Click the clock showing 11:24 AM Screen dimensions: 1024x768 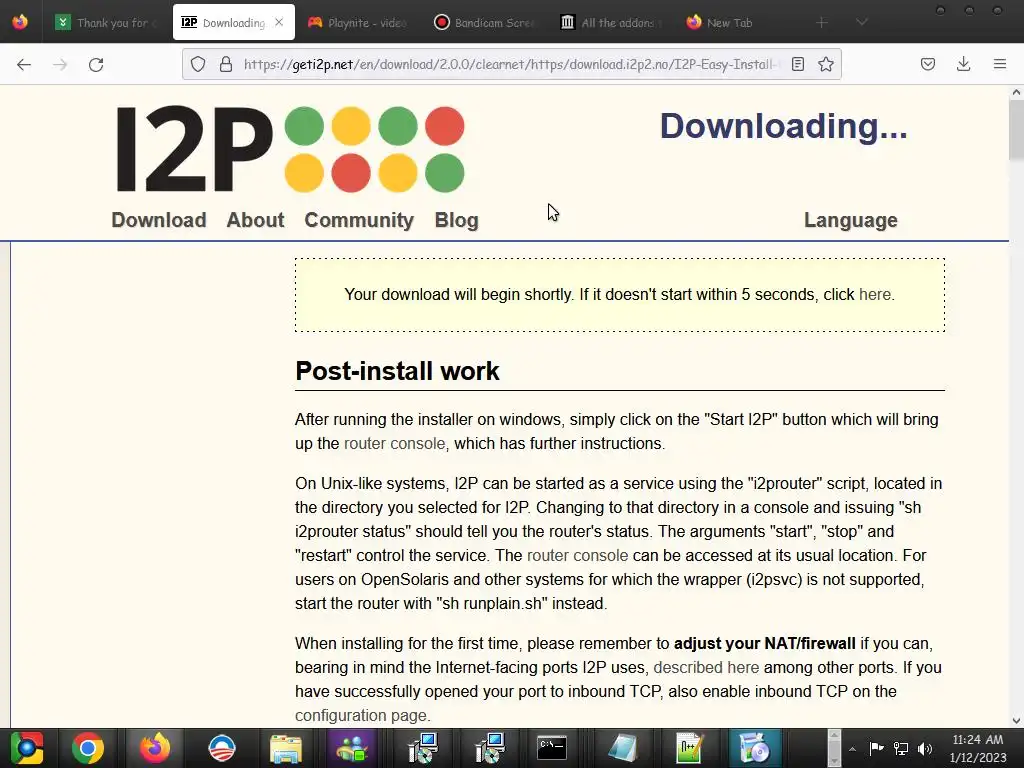tap(978, 740)
